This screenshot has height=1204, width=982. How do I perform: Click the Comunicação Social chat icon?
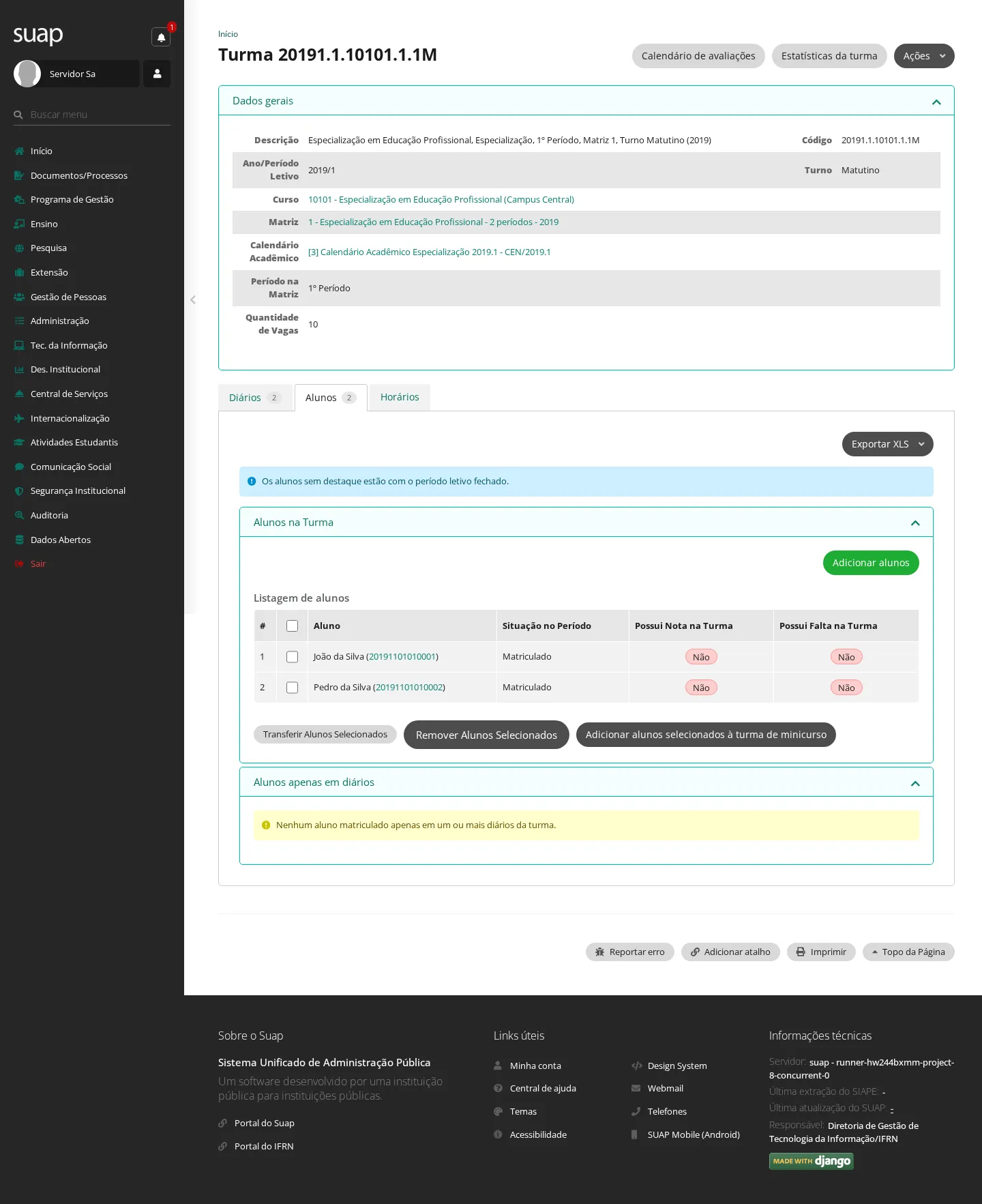(19, 467)
